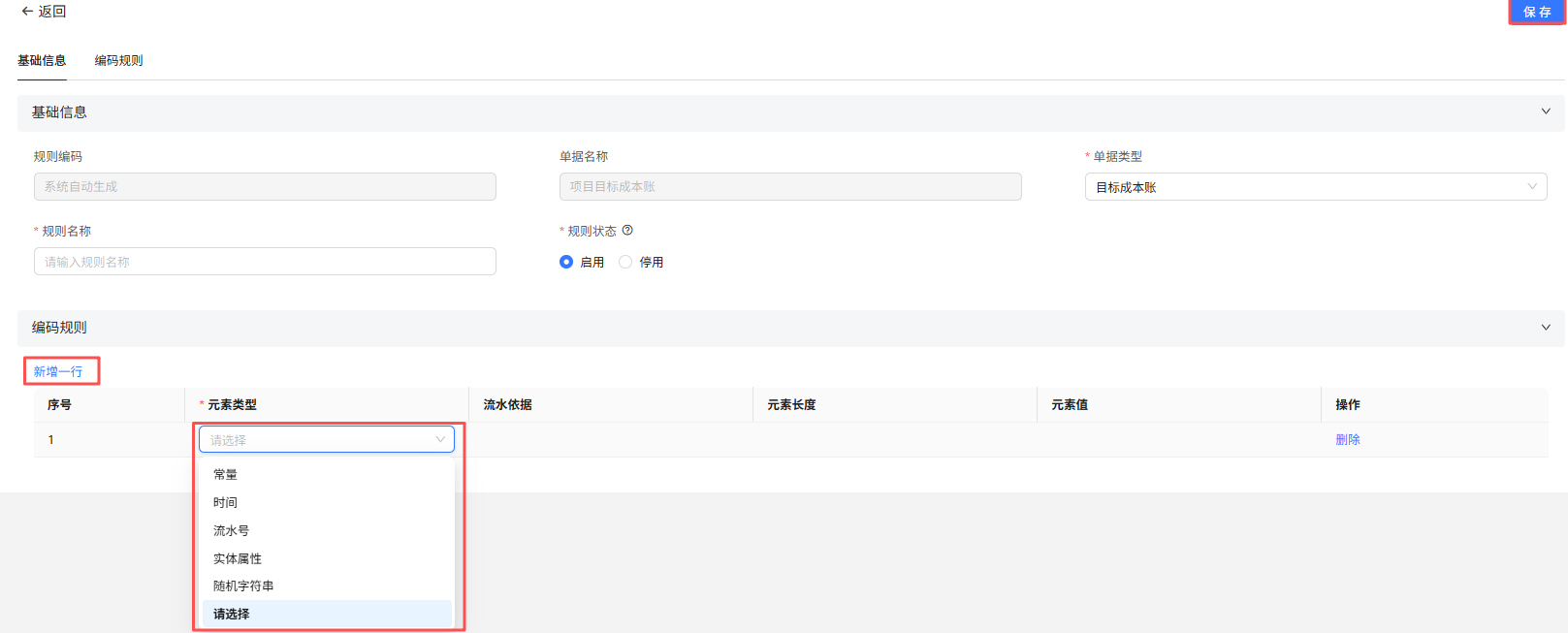This screenshot has width=1568, height=633.
Task: Choose 时间 from element type list
Action: 226,502
